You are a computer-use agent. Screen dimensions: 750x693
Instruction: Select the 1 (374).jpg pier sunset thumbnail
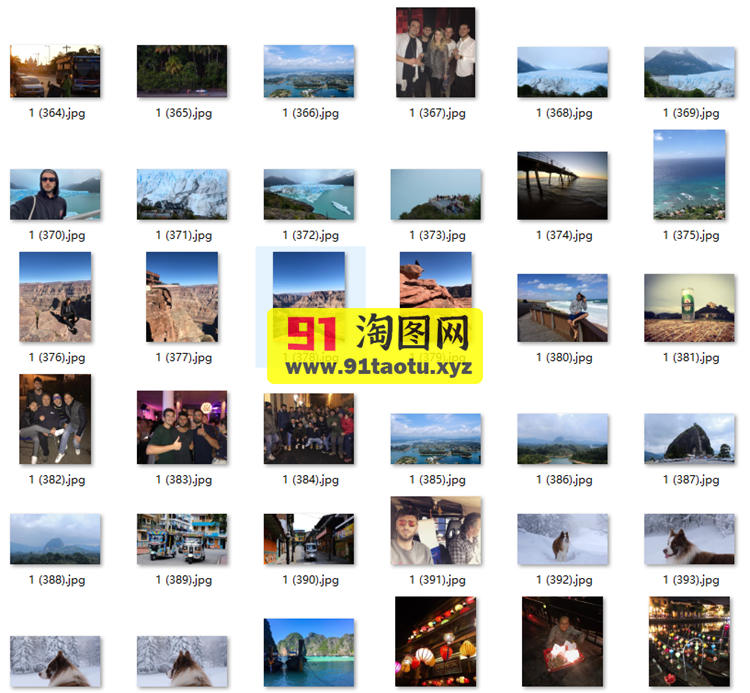click(x=562, y=186)
